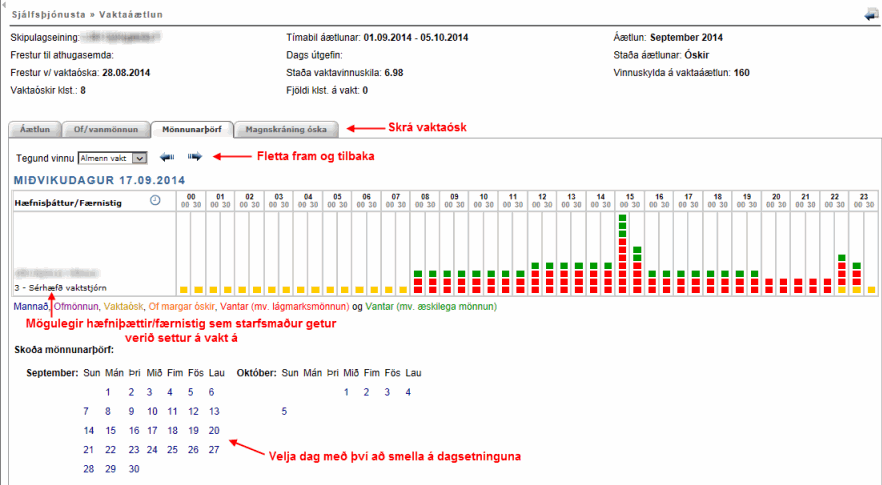Click the Staða áætlunar value Óskir
882x485 pixels.
click(697, 55)
